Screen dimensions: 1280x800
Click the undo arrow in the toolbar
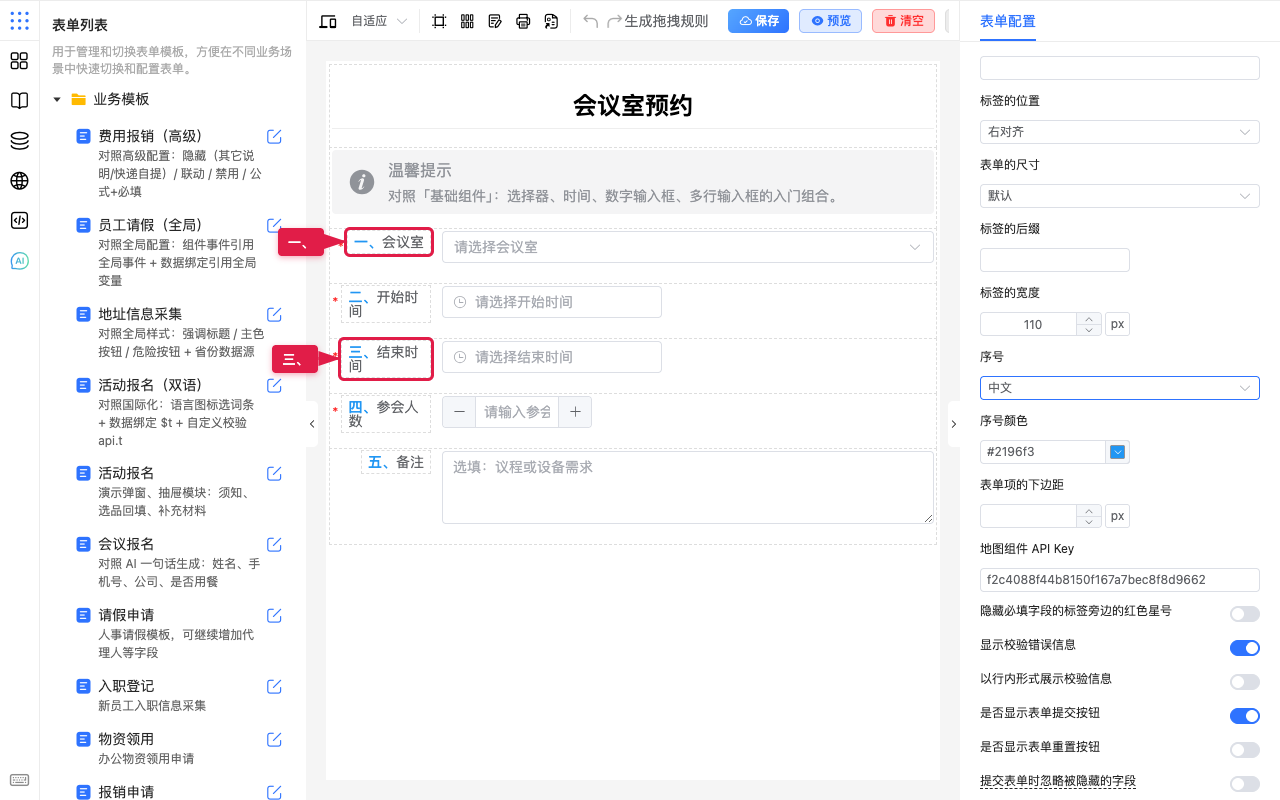pos(590,21)
